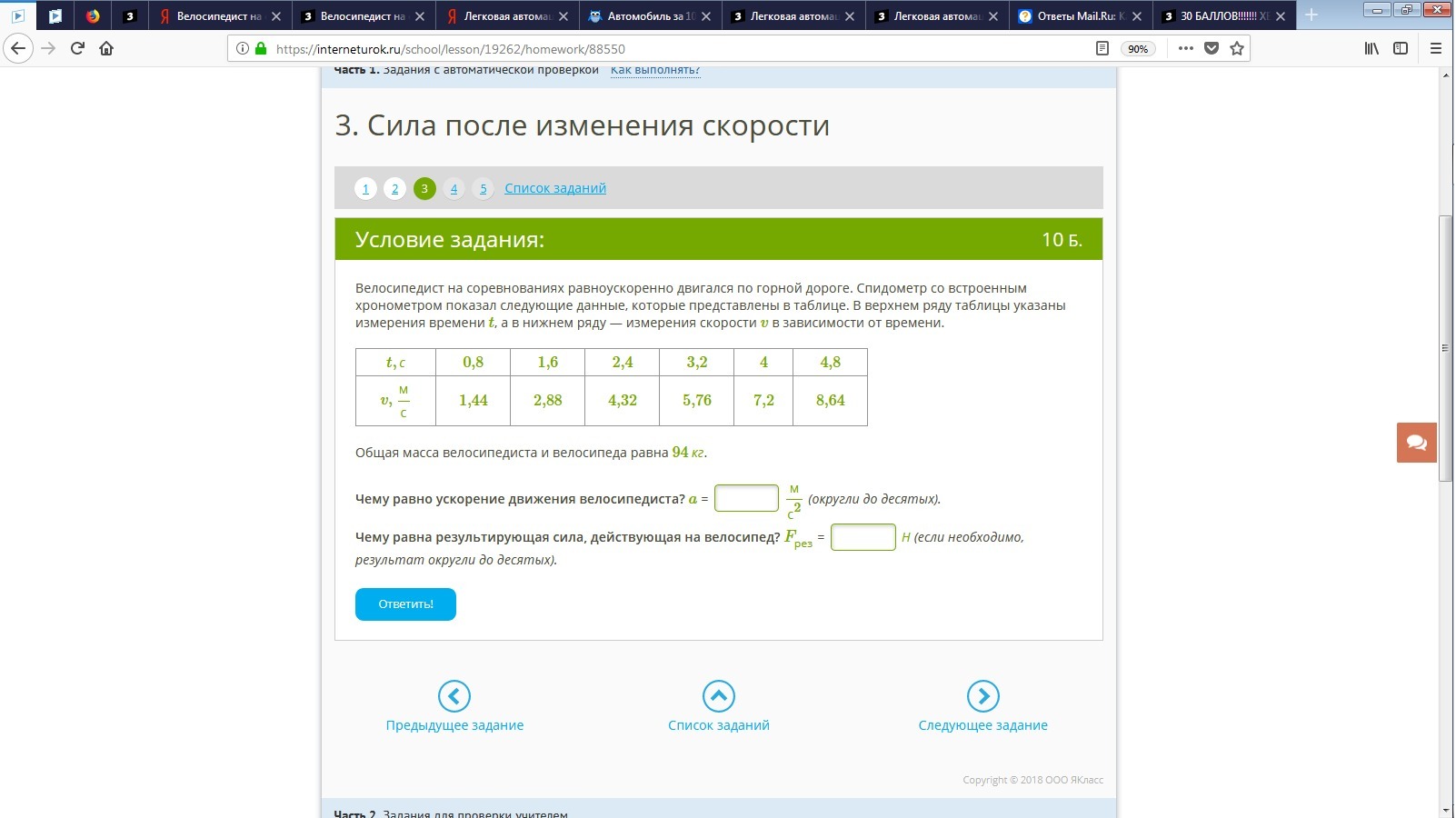Save page to Pocket icon

tap(1211, 48)
